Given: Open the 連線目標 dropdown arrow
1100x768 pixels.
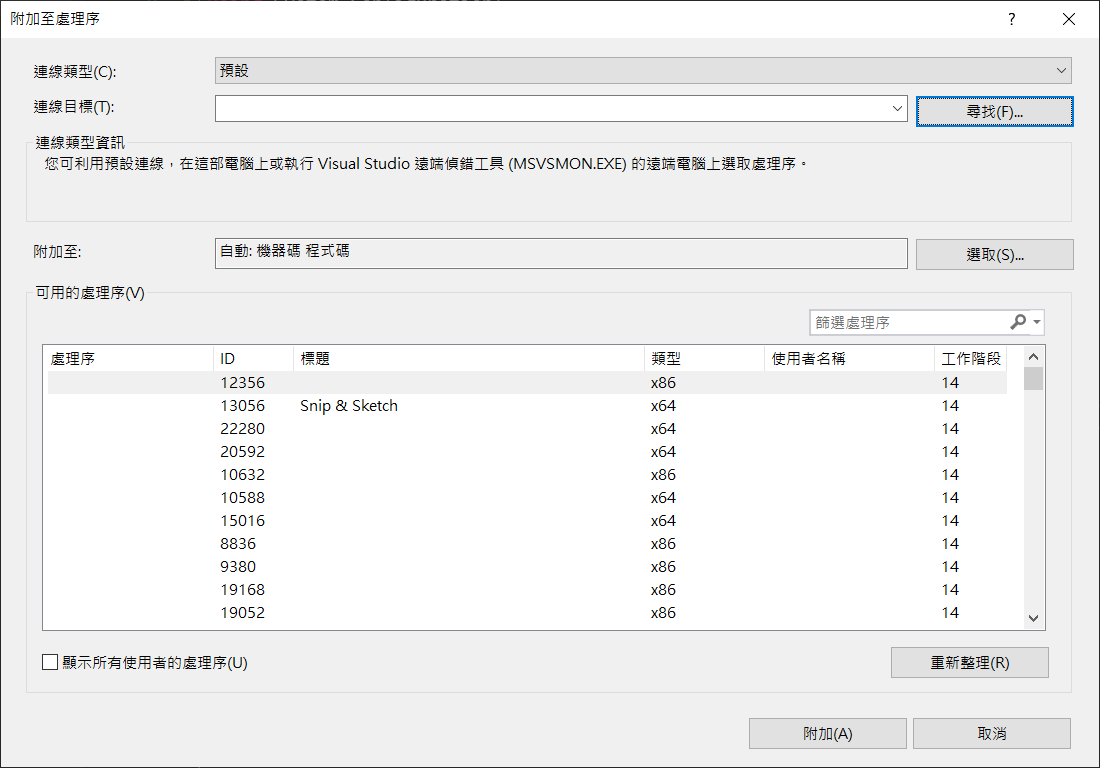Looking at the screenshot, I should click(x=897, y=108).
